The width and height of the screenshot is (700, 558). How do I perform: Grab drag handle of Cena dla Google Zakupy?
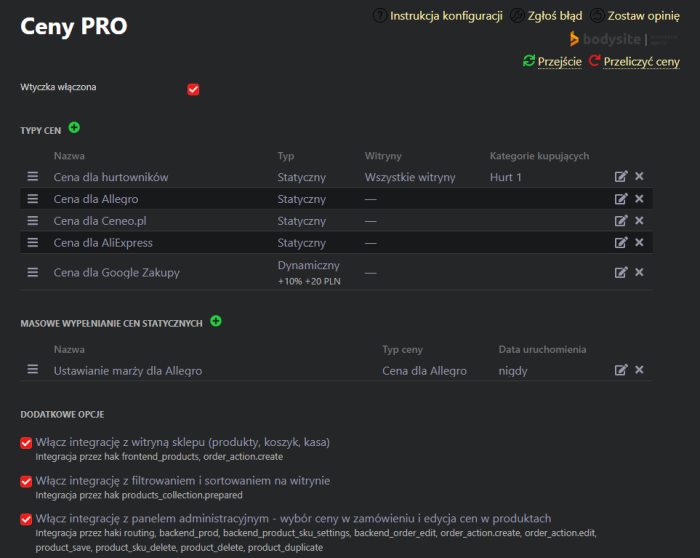pyautogui.click(x=33, y=272)
